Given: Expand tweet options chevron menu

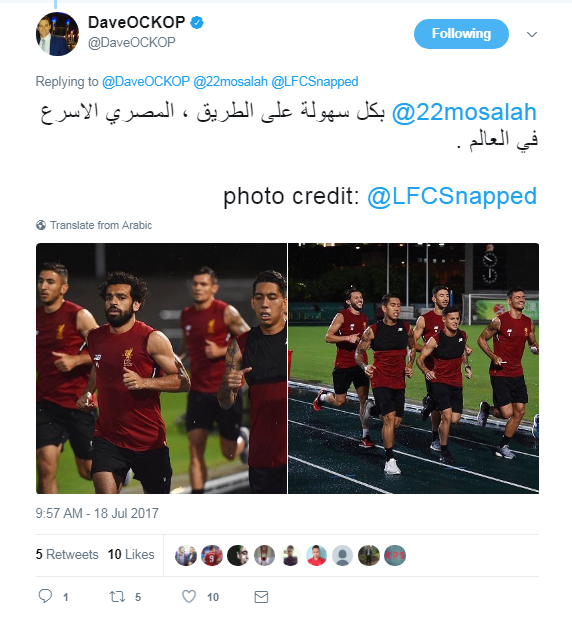Looking at the screenshot, I should tap(532, 34).
